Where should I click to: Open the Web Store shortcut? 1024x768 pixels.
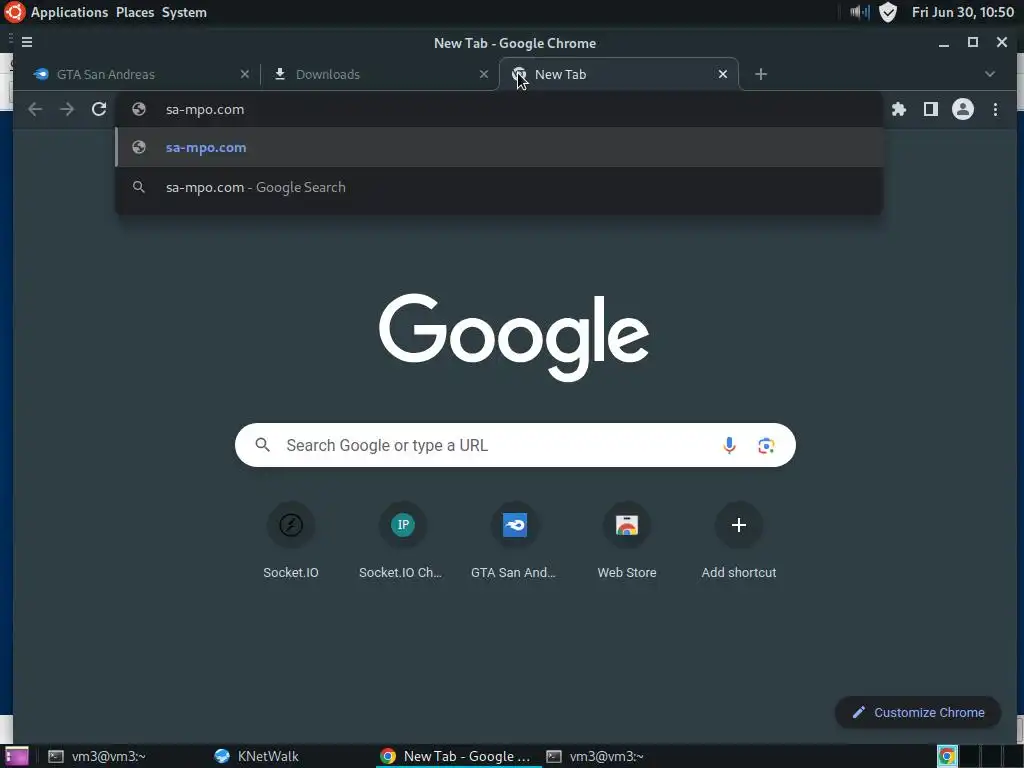pos(627,541)
